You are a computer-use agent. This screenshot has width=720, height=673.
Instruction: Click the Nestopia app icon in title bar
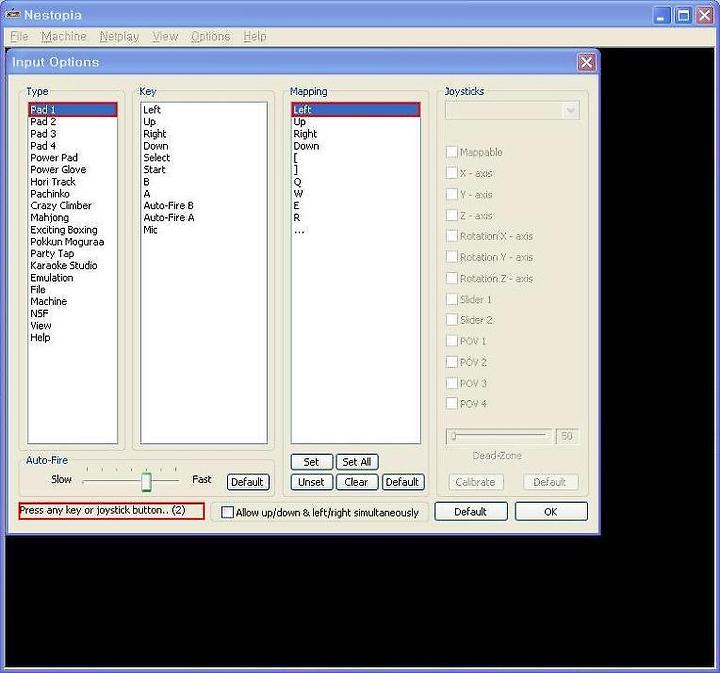[13, 15]
